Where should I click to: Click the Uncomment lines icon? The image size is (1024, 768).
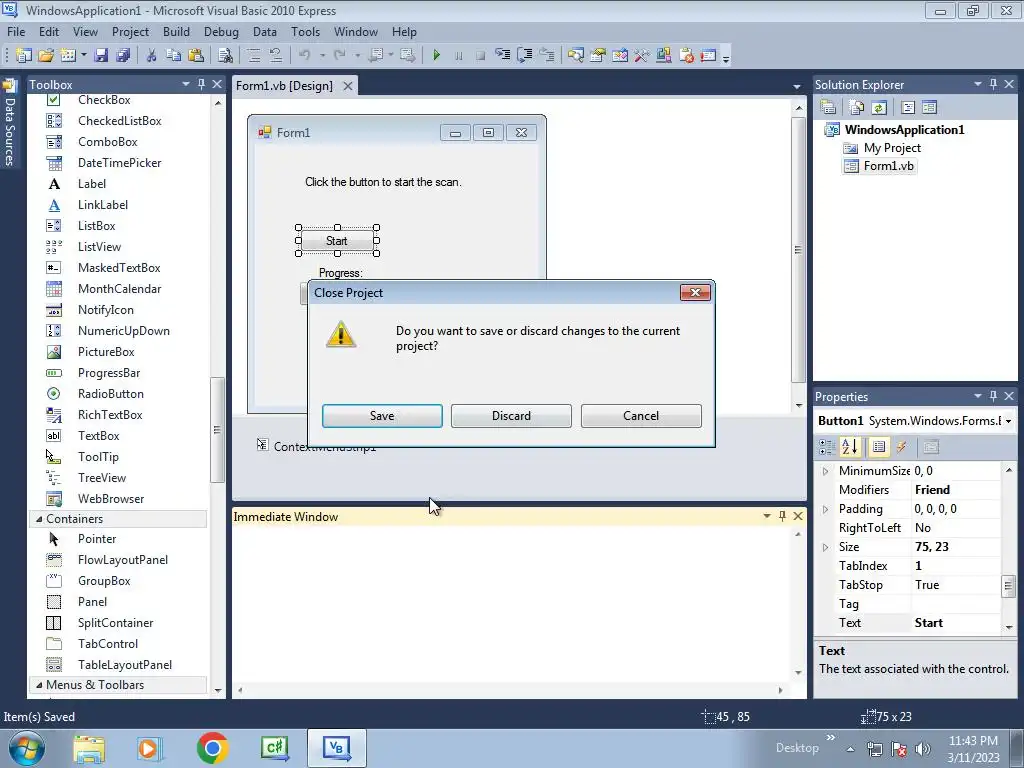[x=276, y=56]
